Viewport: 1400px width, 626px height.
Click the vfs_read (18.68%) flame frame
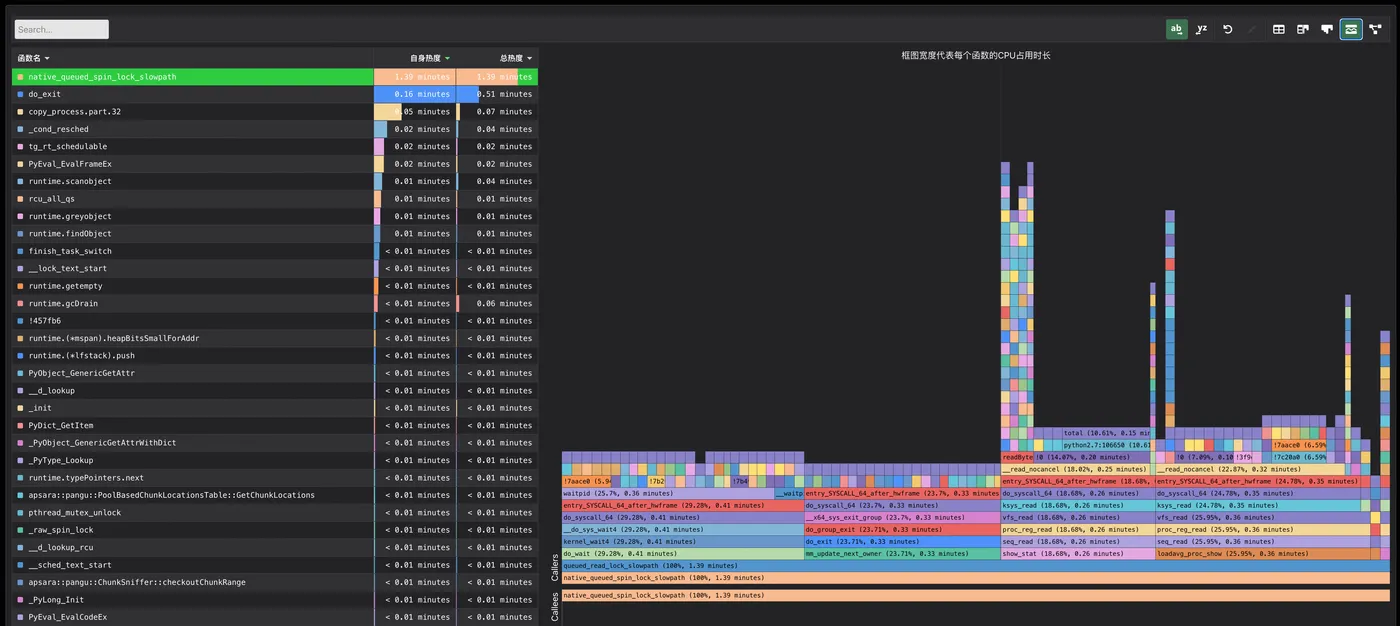[1078, 517]
